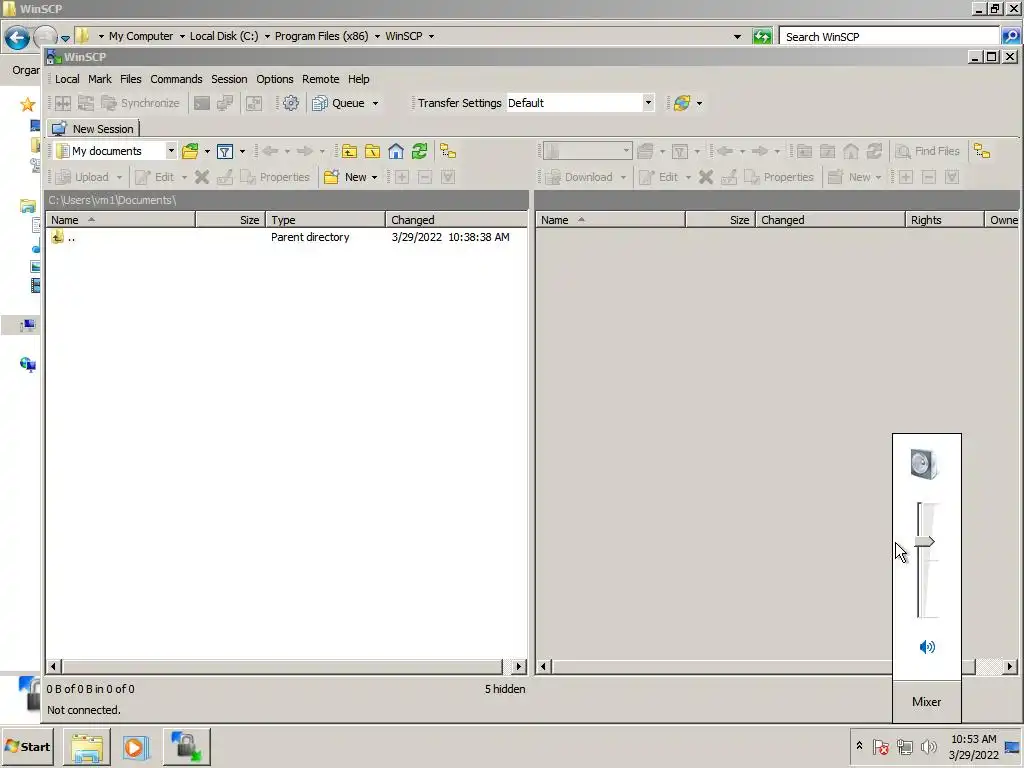Go to local root directory icon
The height and width of the screenshot is (768, 1024).
372,152
